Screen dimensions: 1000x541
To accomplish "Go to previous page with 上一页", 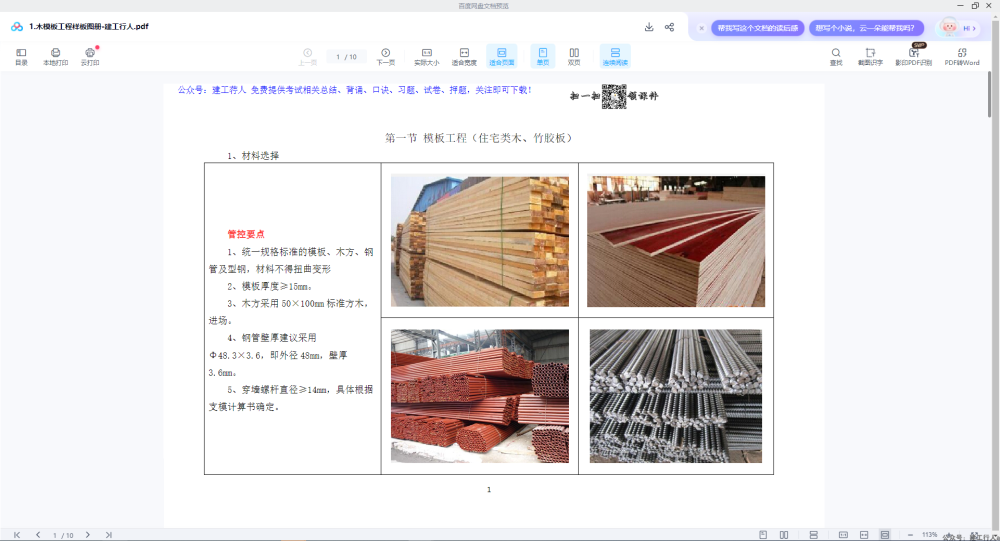I will point(307,56).
